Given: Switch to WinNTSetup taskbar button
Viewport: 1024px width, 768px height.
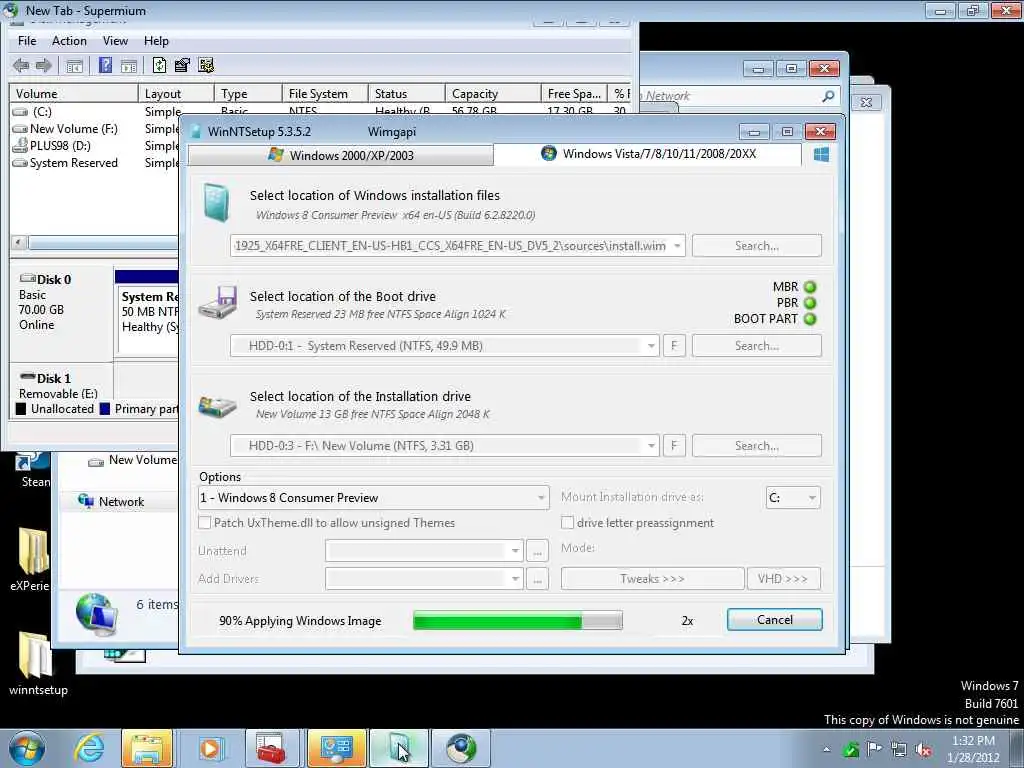Looking at the screenshot, I should (x=398, y=748).
